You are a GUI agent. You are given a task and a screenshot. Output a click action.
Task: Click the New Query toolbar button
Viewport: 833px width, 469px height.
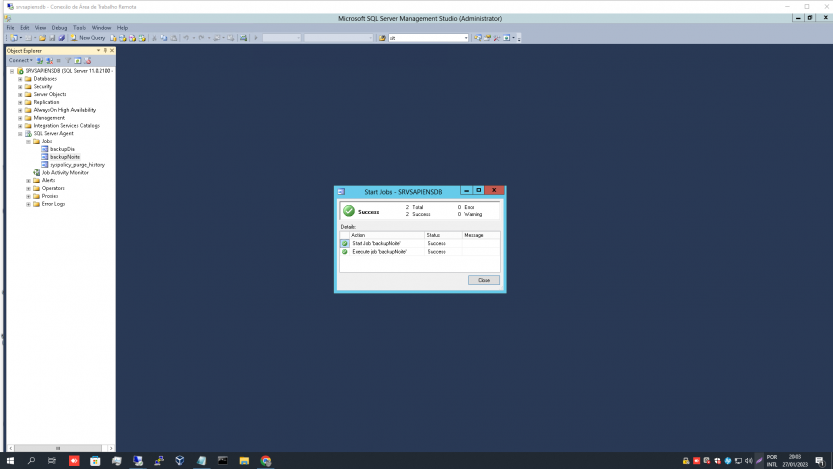pyautogui.click(x=88, y=38)
